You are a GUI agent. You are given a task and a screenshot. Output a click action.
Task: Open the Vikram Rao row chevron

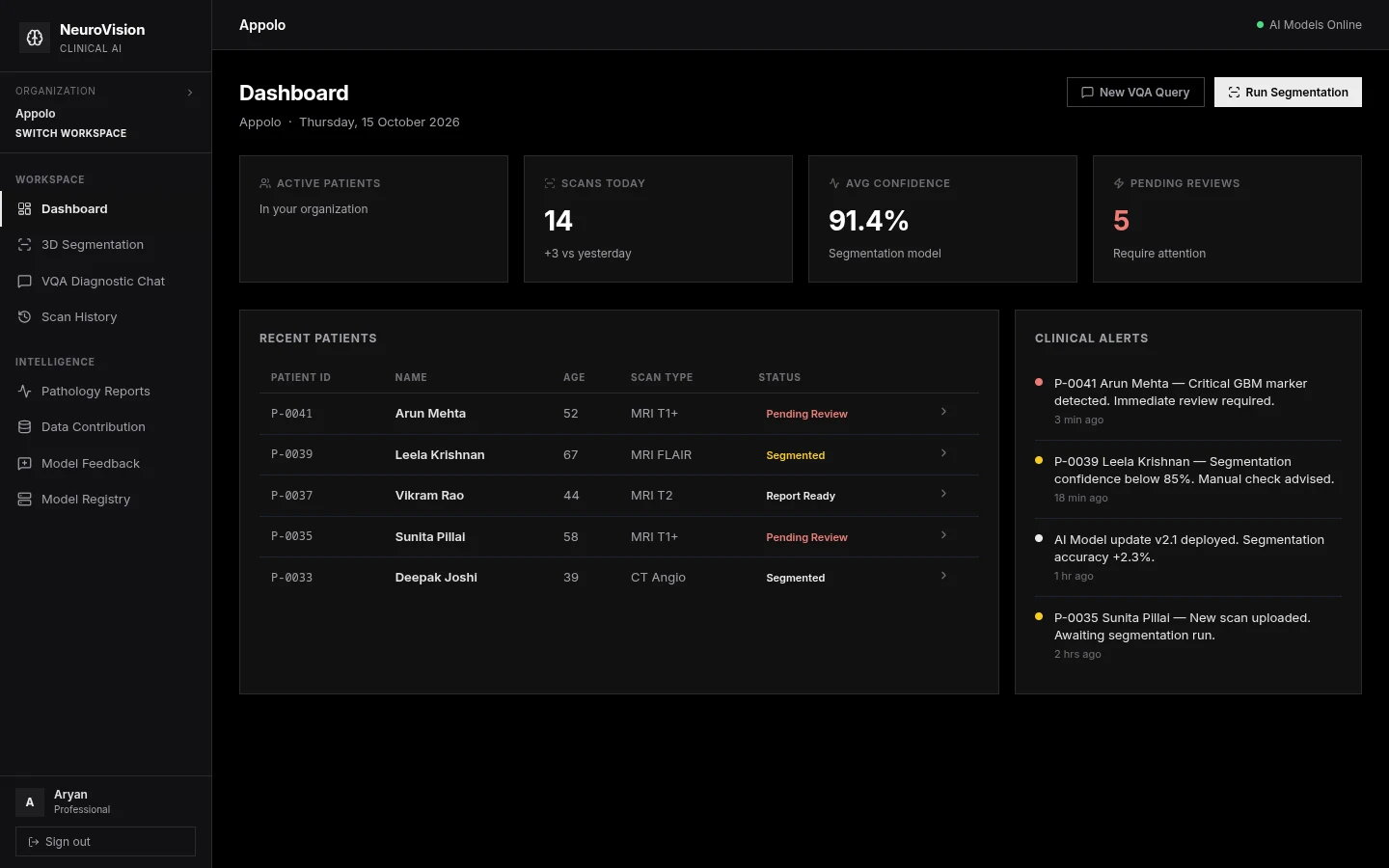[943, 494]
